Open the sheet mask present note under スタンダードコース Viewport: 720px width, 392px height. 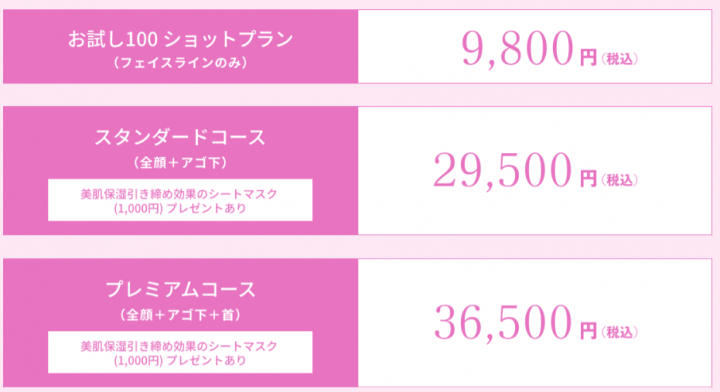[x=180, y=200]
